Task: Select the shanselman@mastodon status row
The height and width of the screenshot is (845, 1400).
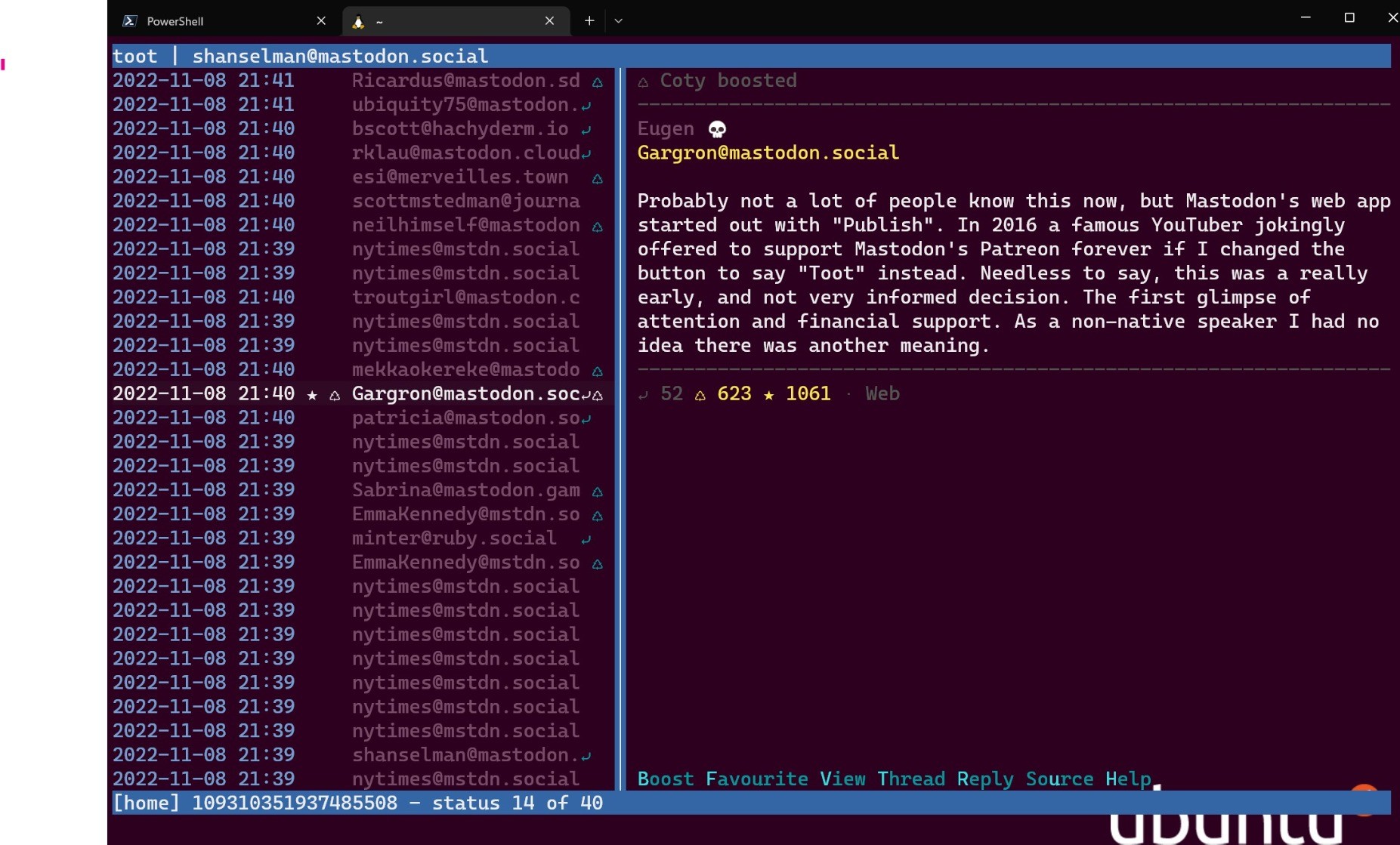Action: click(x=359, y=754)
